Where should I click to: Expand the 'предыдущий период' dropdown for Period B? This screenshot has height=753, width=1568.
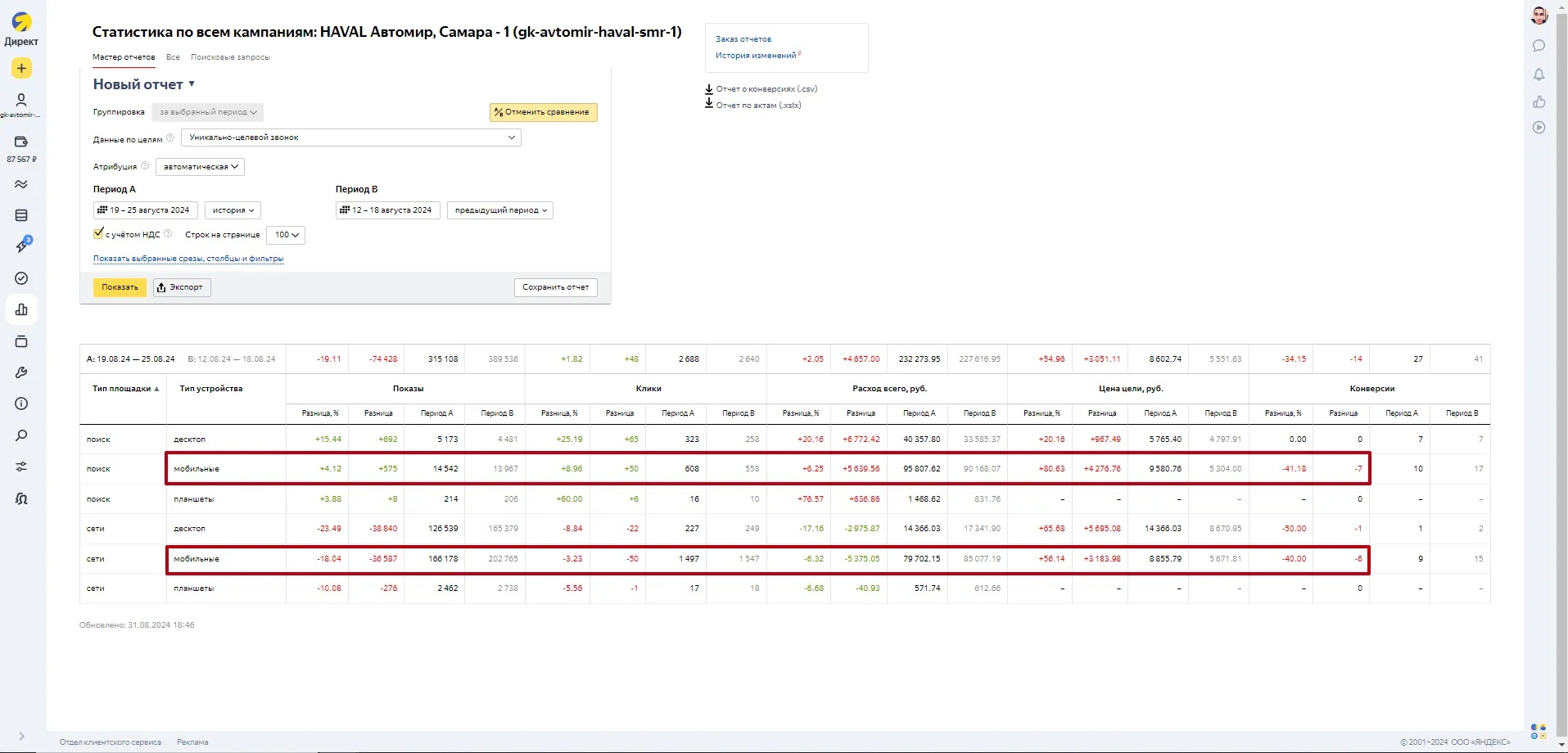tap(500, 210)
